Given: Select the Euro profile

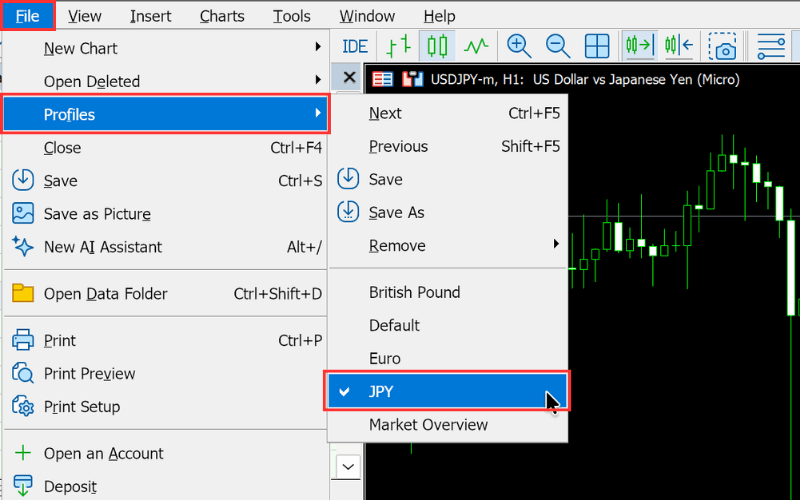Looking at the screenshot, I should 447,358.
